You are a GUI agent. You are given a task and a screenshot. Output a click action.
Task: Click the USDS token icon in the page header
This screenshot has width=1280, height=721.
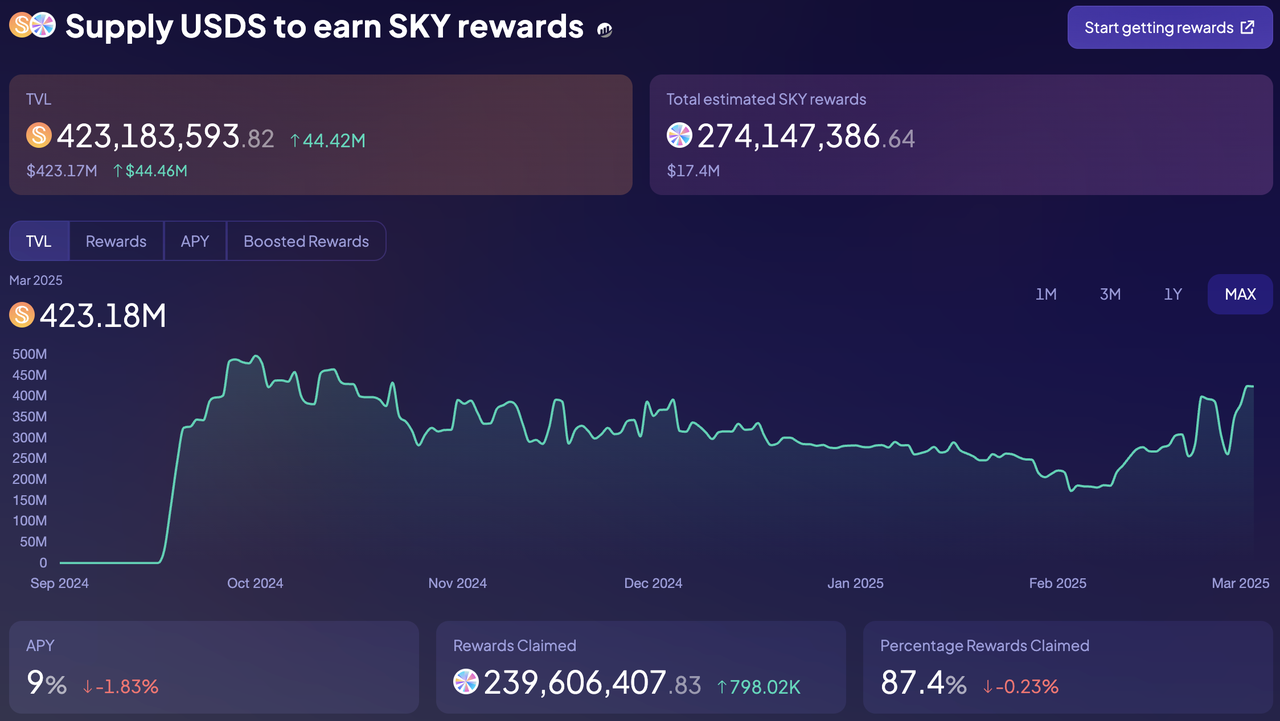21,26
